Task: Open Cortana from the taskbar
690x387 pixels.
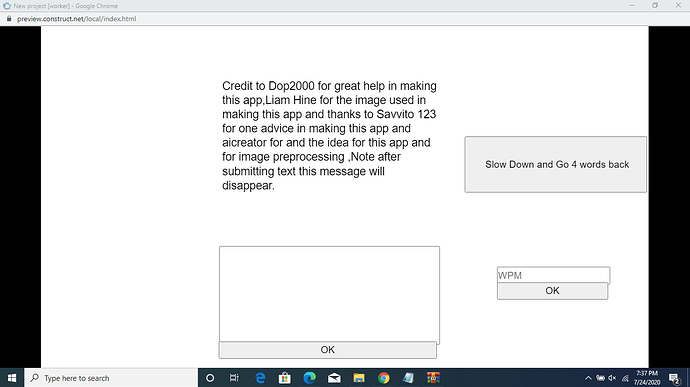Action: click(x=210, y=378)
